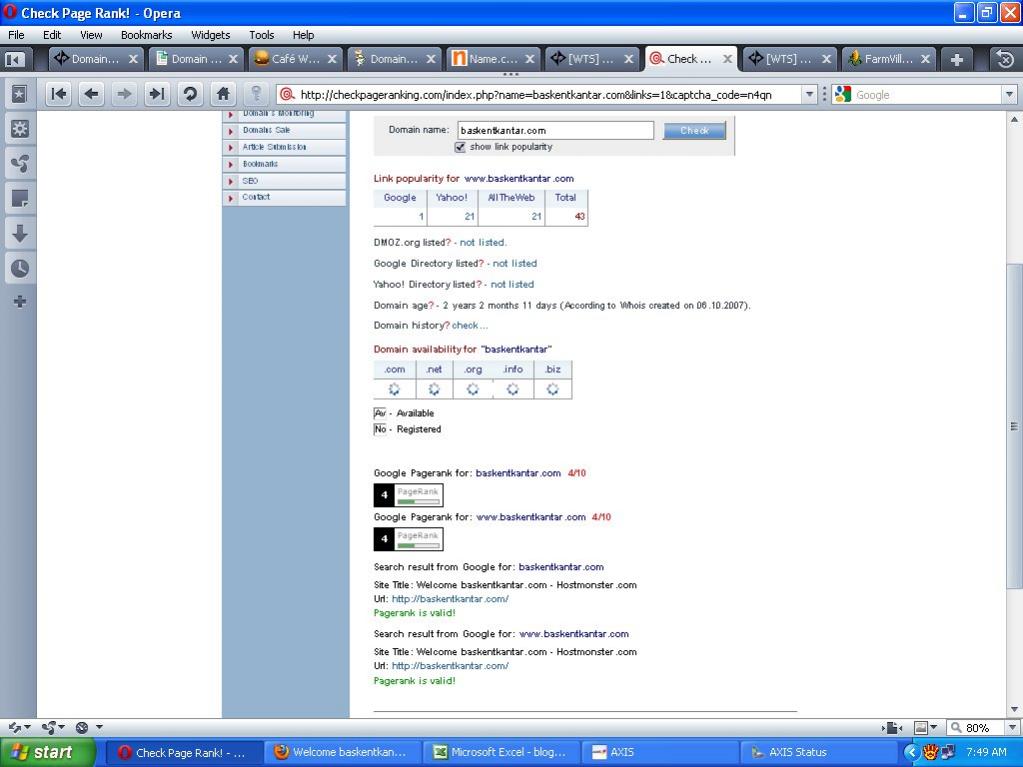Expand Domains Sale sidebar item arrow

pos(230,130)
